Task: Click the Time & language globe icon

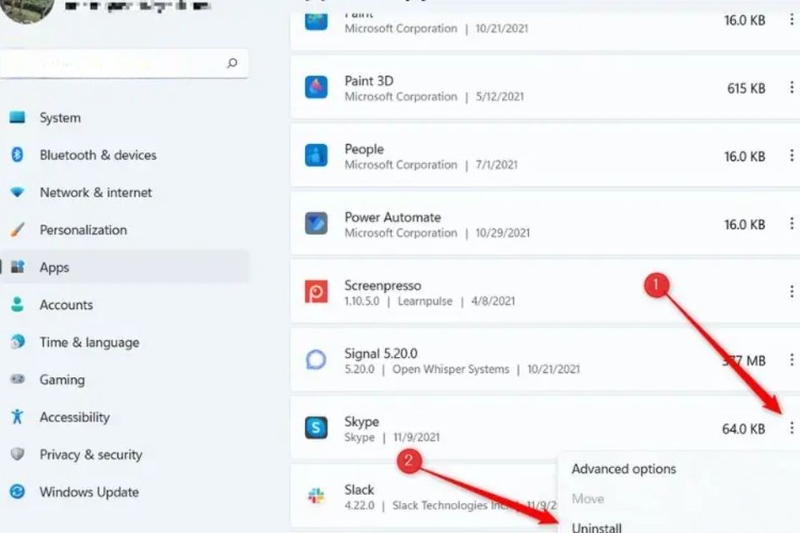Action: coord(17,341)
